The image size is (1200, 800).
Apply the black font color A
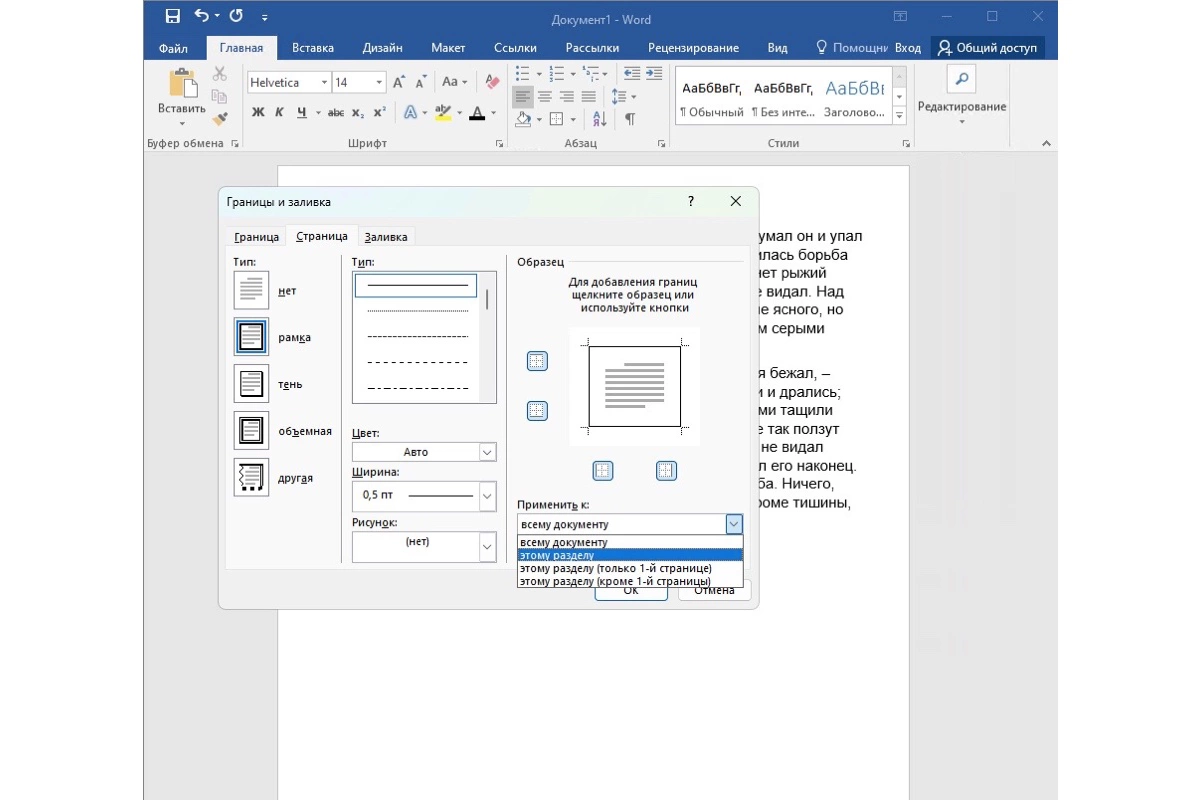[x=477, y=112]
